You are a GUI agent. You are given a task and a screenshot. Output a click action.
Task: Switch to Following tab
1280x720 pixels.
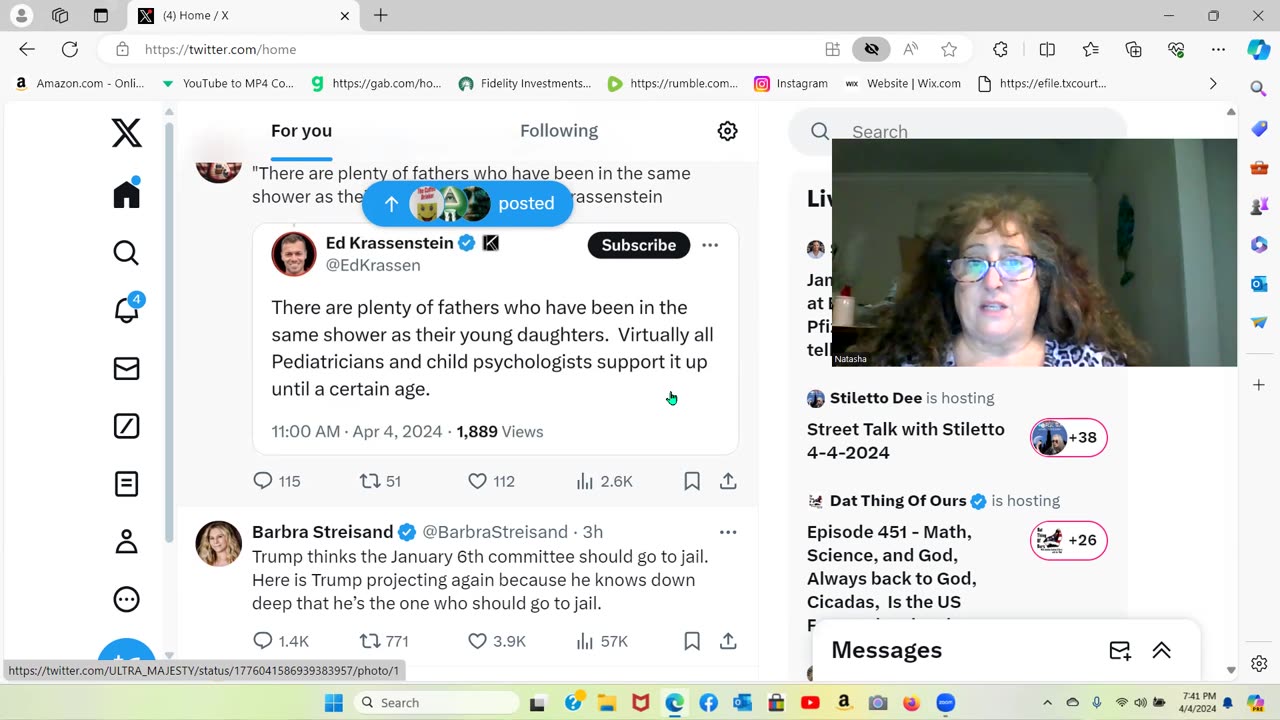coord(559,131)
